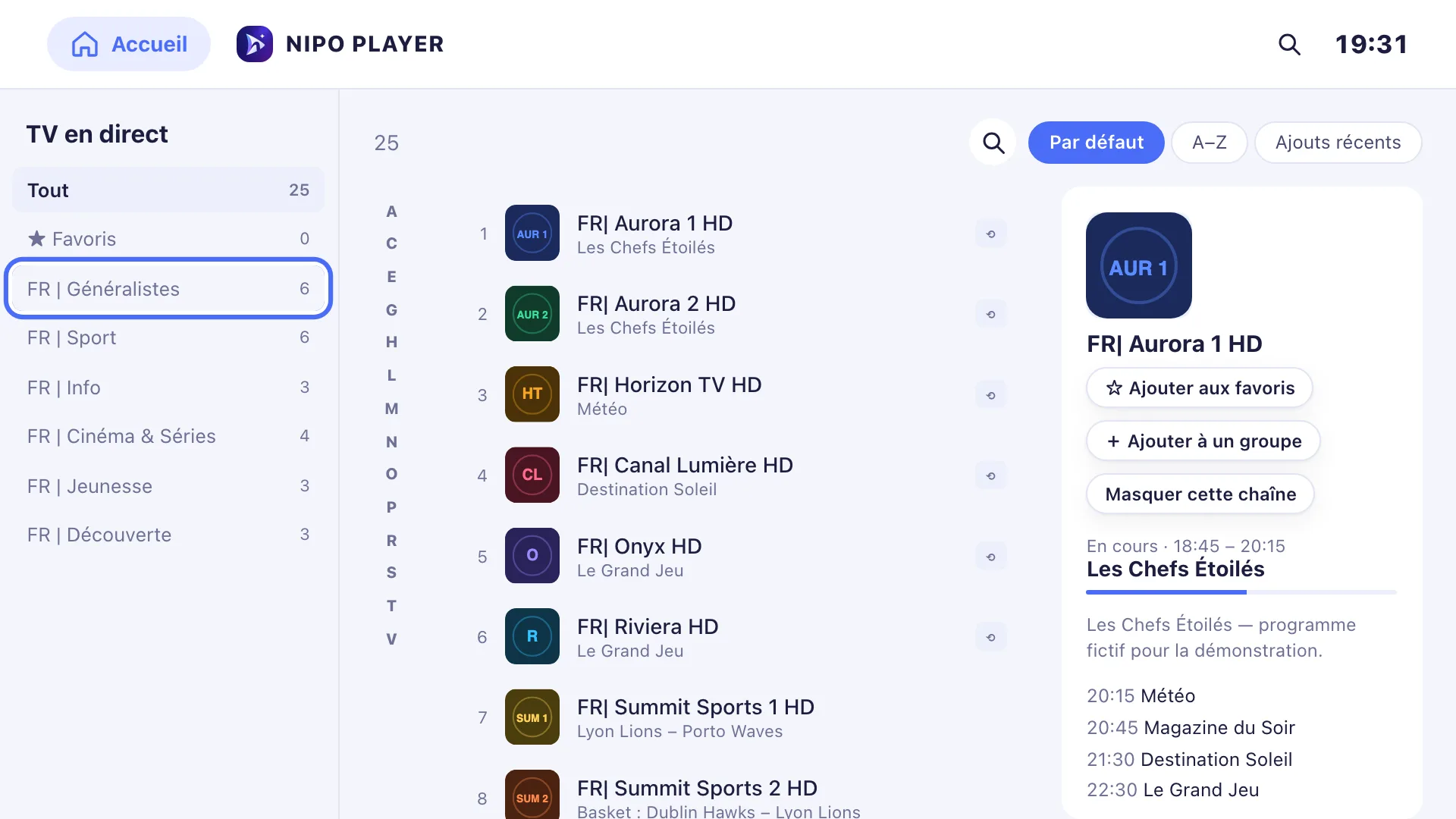Click the 20:45 Magazine du Soir entry
Image resolution: width=1456 pixels, height=819 pixels.
(1191, 728)
